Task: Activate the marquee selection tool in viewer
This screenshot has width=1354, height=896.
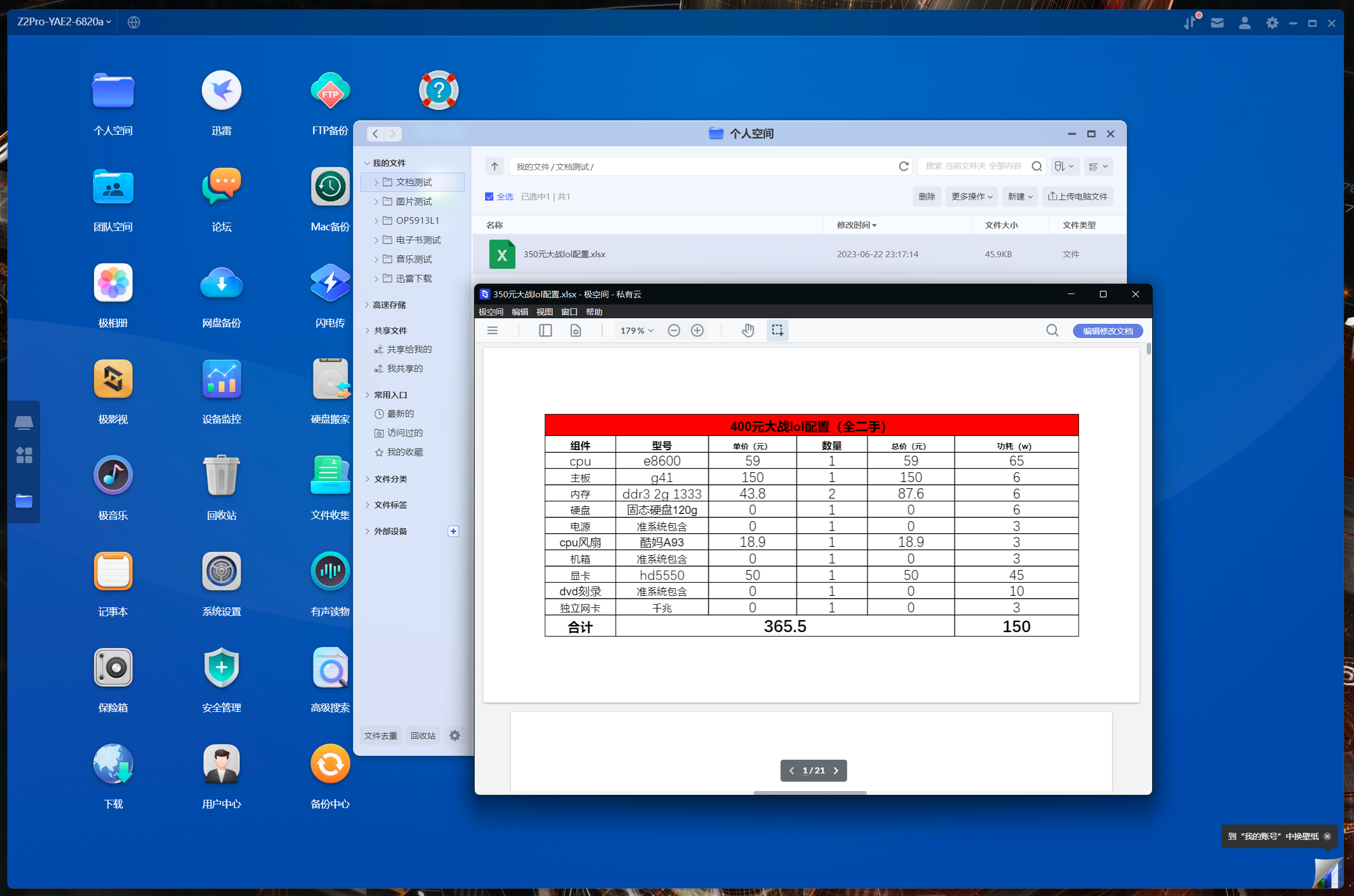Action: coord(777,330)
